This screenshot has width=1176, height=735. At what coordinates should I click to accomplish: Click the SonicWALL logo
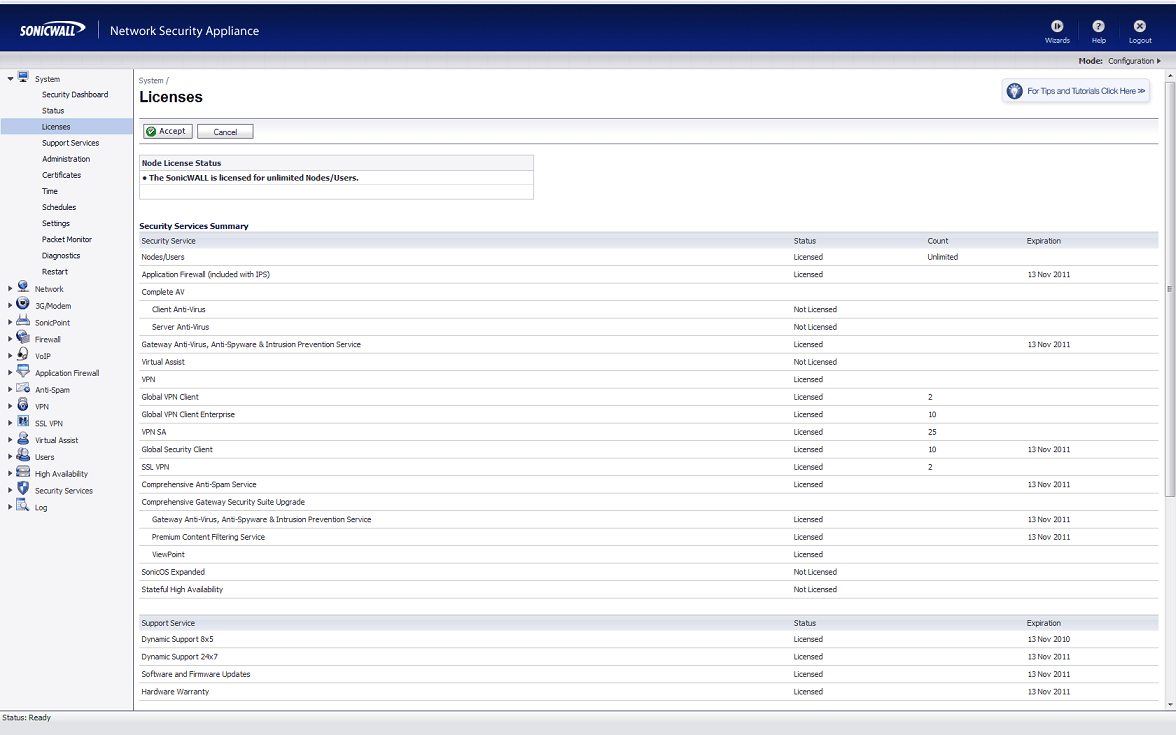coord(52,30)
